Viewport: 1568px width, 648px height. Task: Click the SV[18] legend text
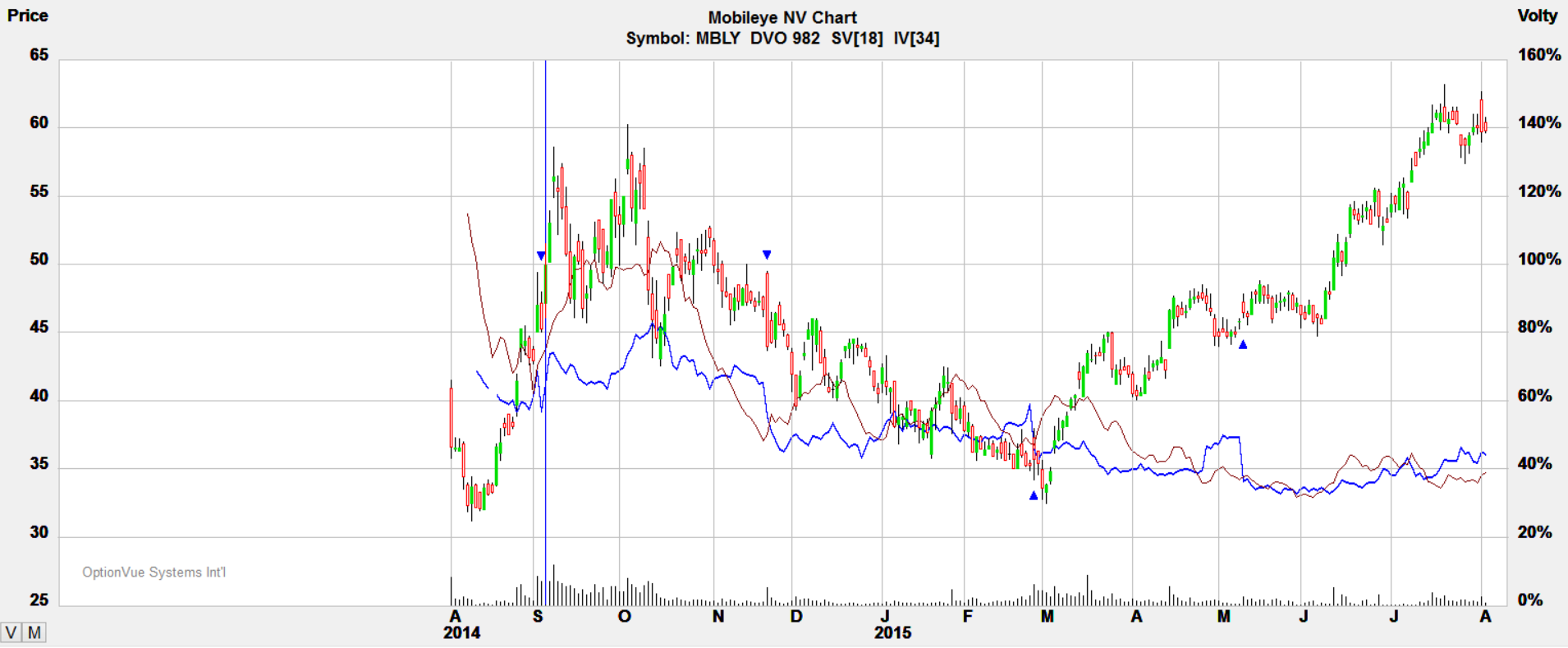tap(856, 39)
